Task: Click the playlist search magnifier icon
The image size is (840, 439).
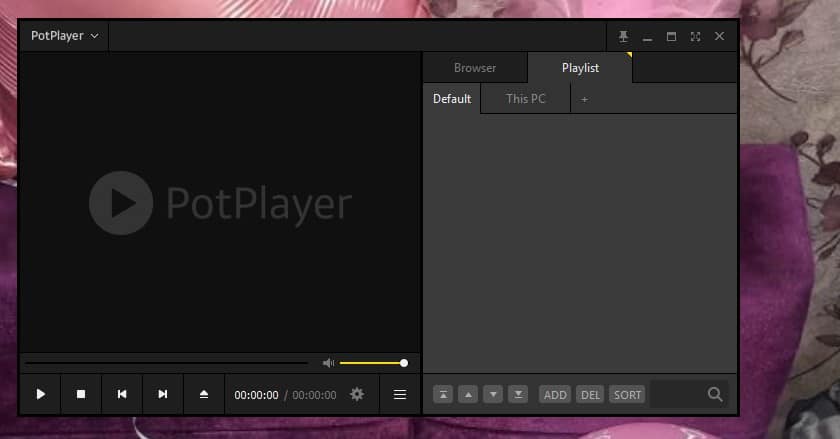Action: (715, 395)
